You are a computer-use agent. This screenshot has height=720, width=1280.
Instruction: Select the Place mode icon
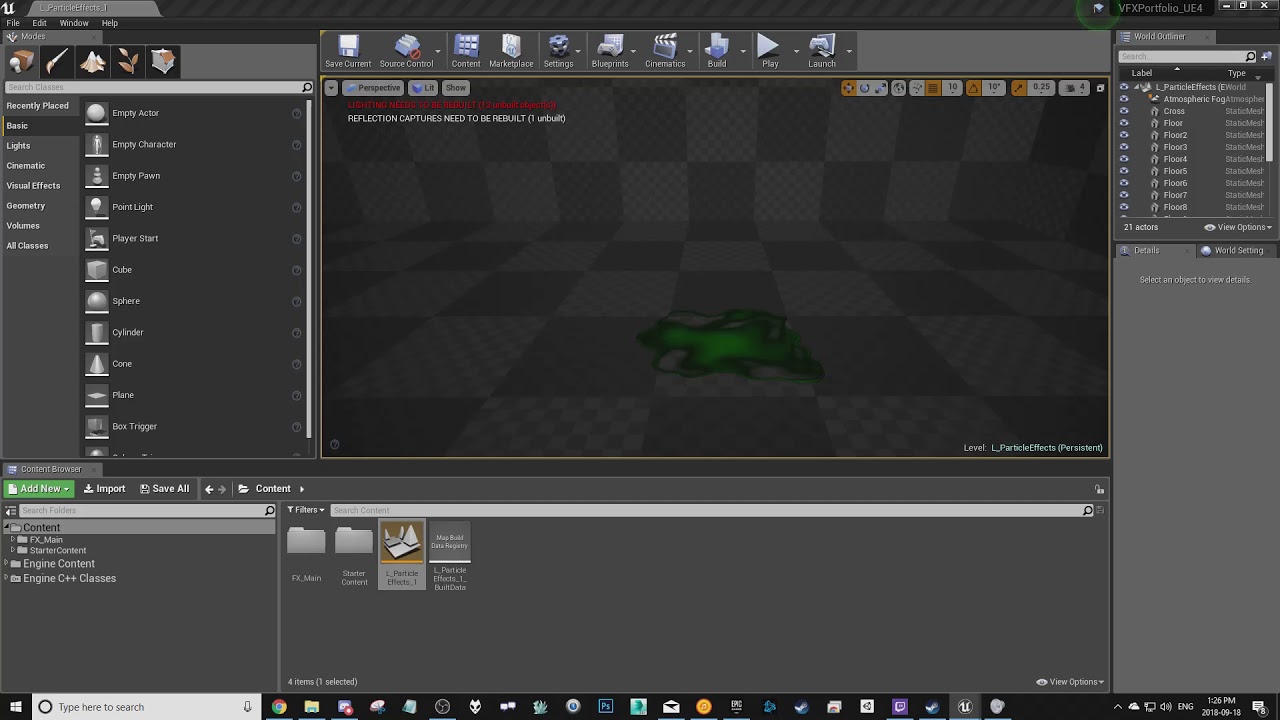[x=22, y=62]
